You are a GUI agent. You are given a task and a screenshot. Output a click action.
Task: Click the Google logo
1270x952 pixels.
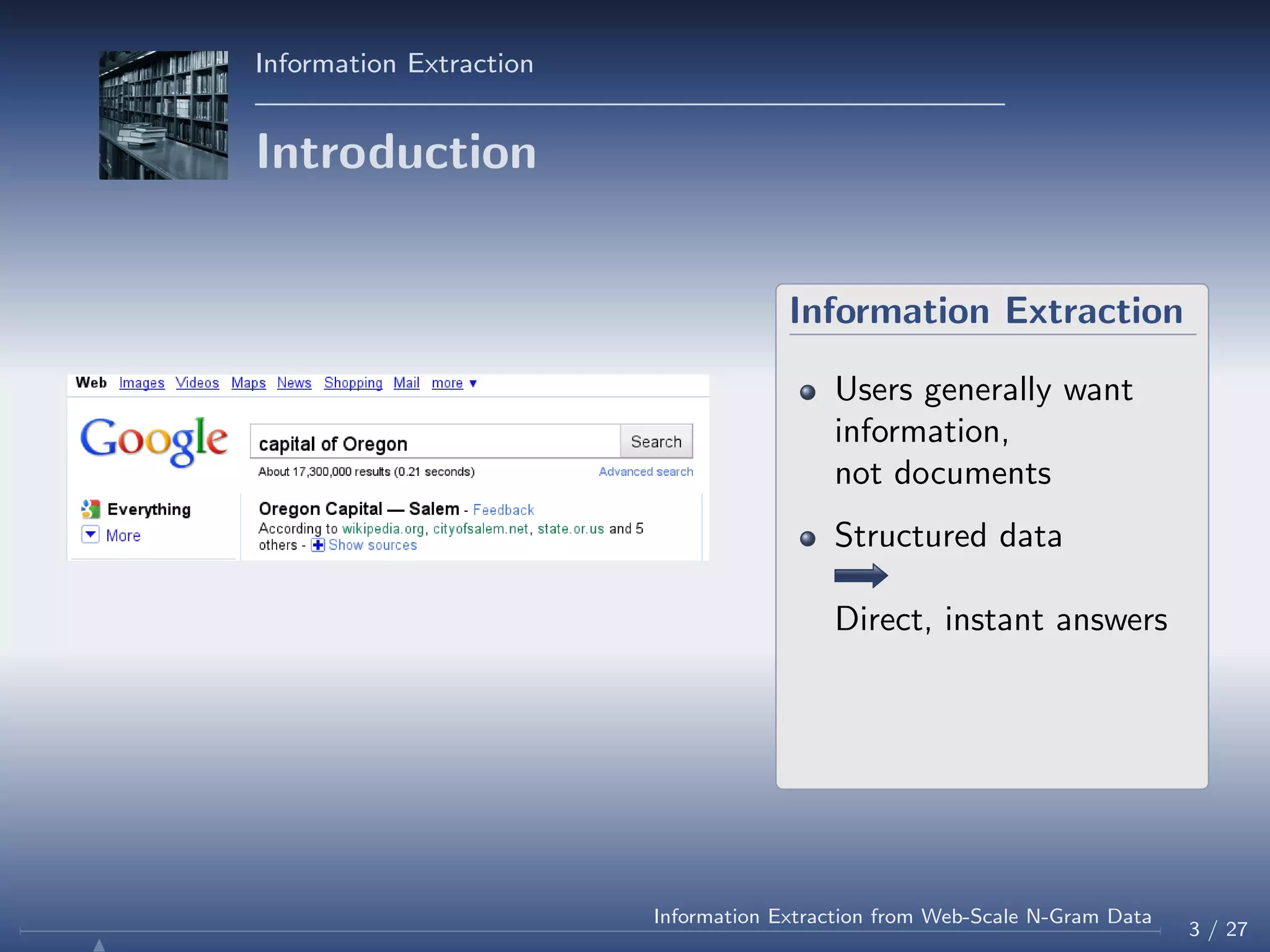click(154, 441)
